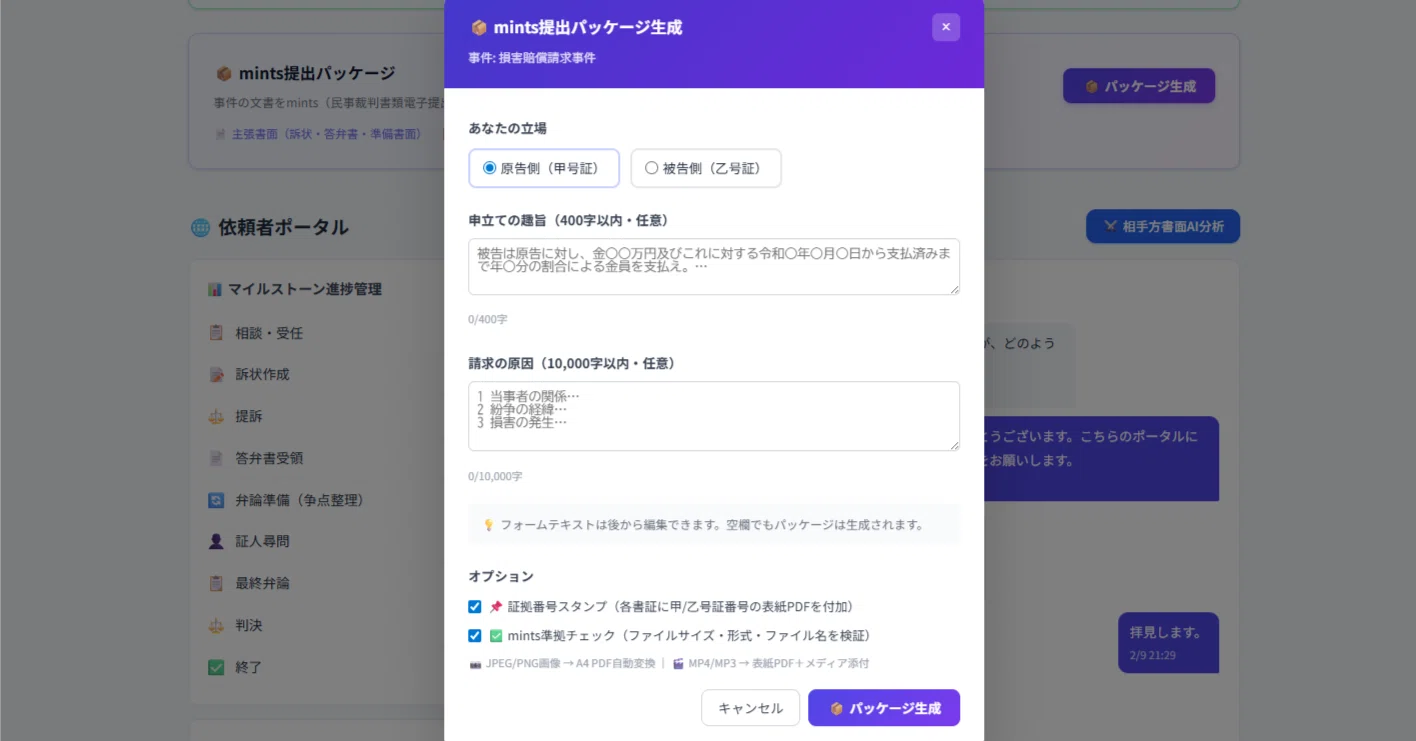Click background パッケージ生成 button on page
This screenshot has height=741, width=1416.
click(1139, 86)
